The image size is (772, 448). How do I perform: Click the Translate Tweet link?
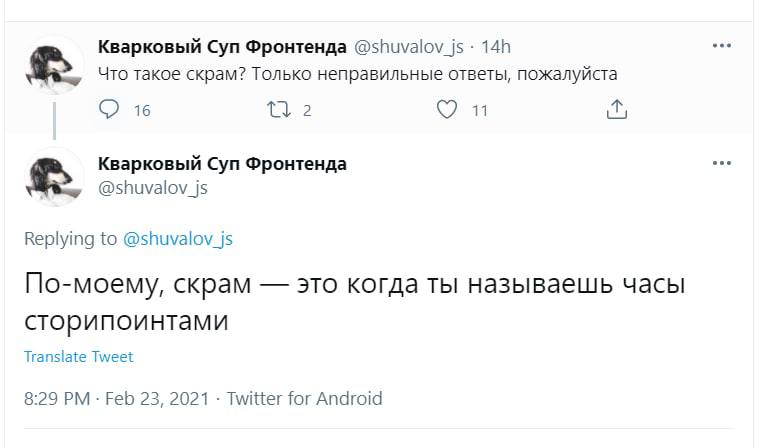(x=78, y=357)
